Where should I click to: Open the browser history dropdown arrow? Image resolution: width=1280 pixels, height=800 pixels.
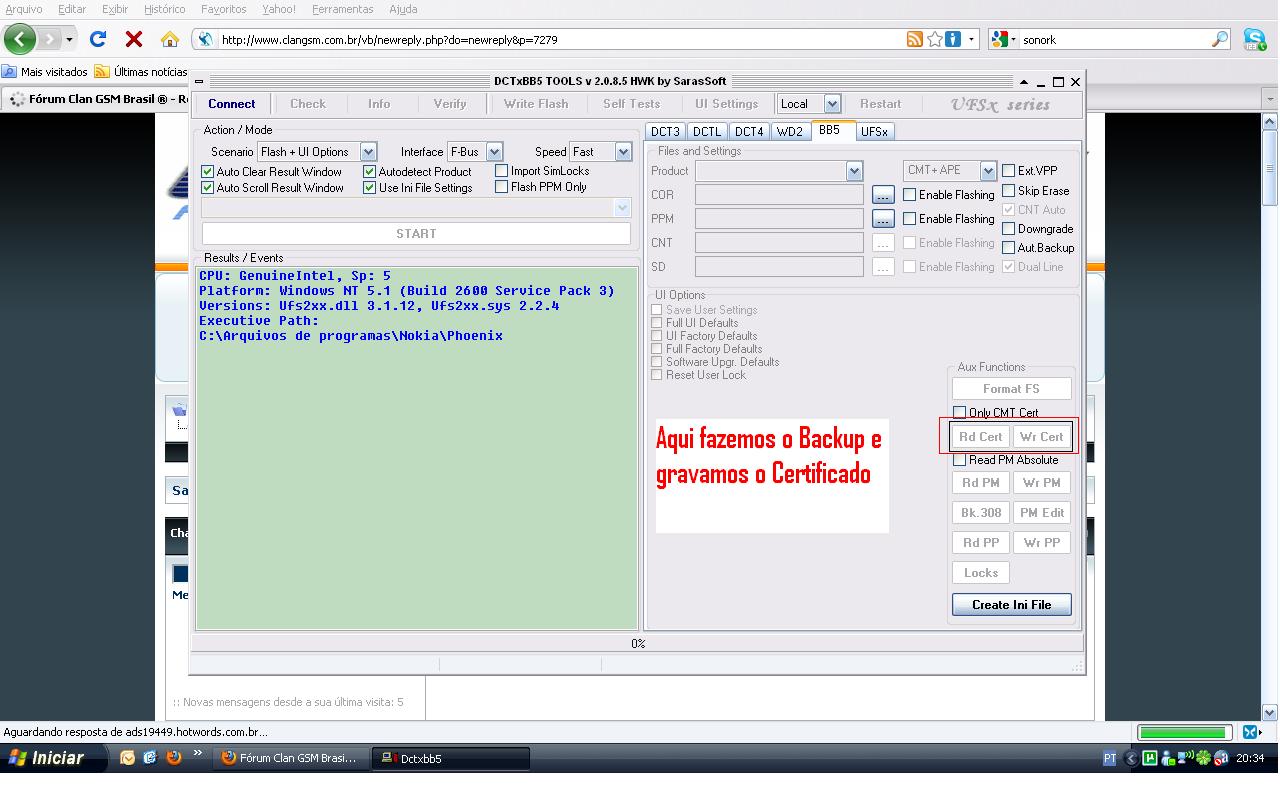pyautogui.click(x=69, y=40)
